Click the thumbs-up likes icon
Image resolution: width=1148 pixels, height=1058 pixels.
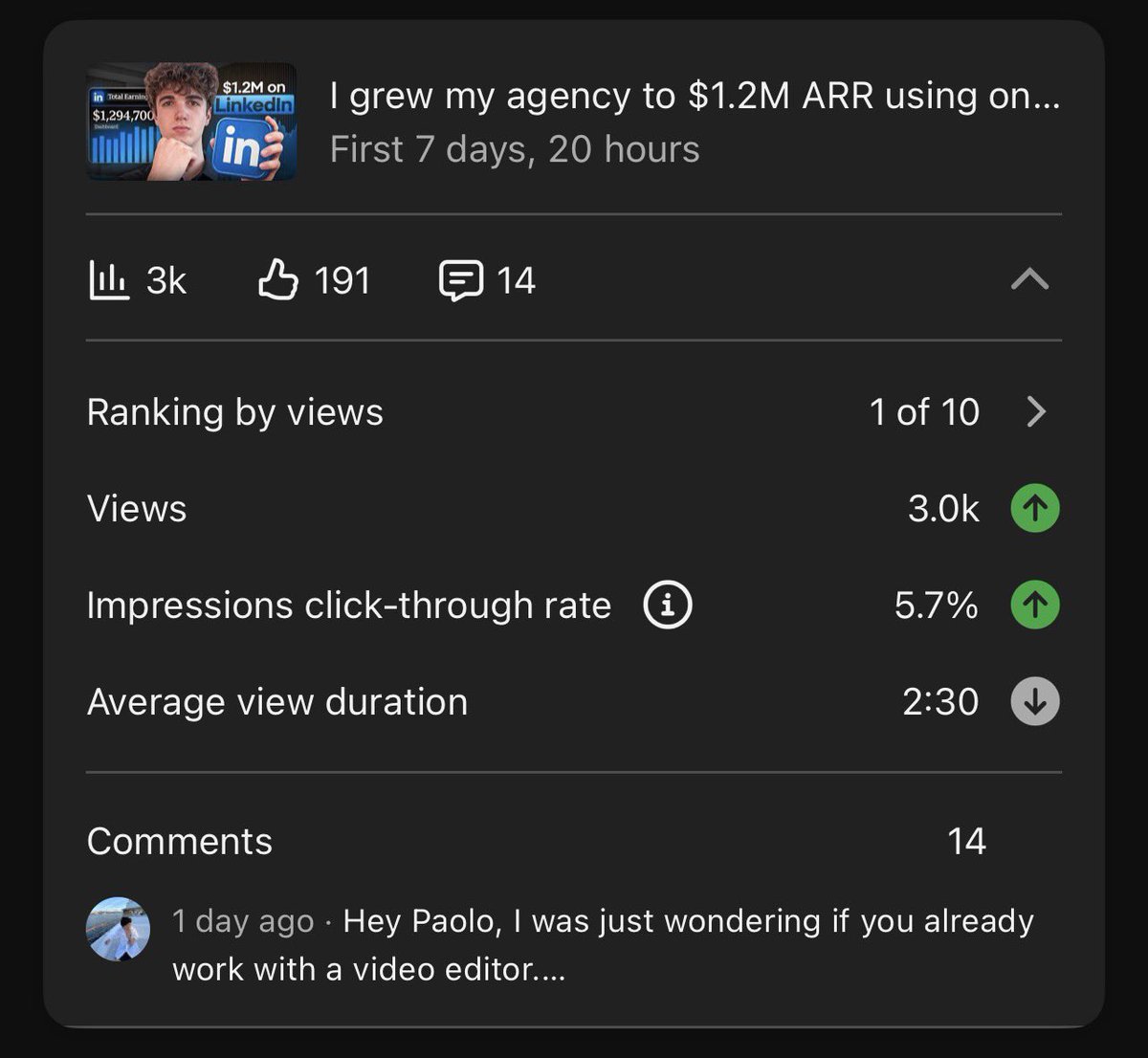click(x=278, y=280)
